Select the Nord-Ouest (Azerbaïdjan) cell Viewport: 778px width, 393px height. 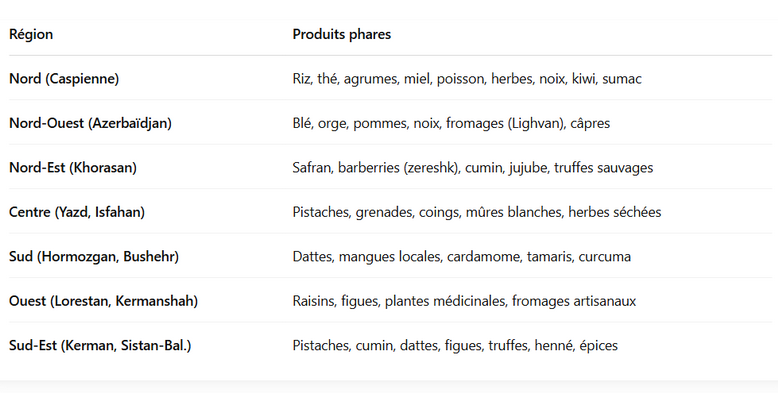coord(90,123)
